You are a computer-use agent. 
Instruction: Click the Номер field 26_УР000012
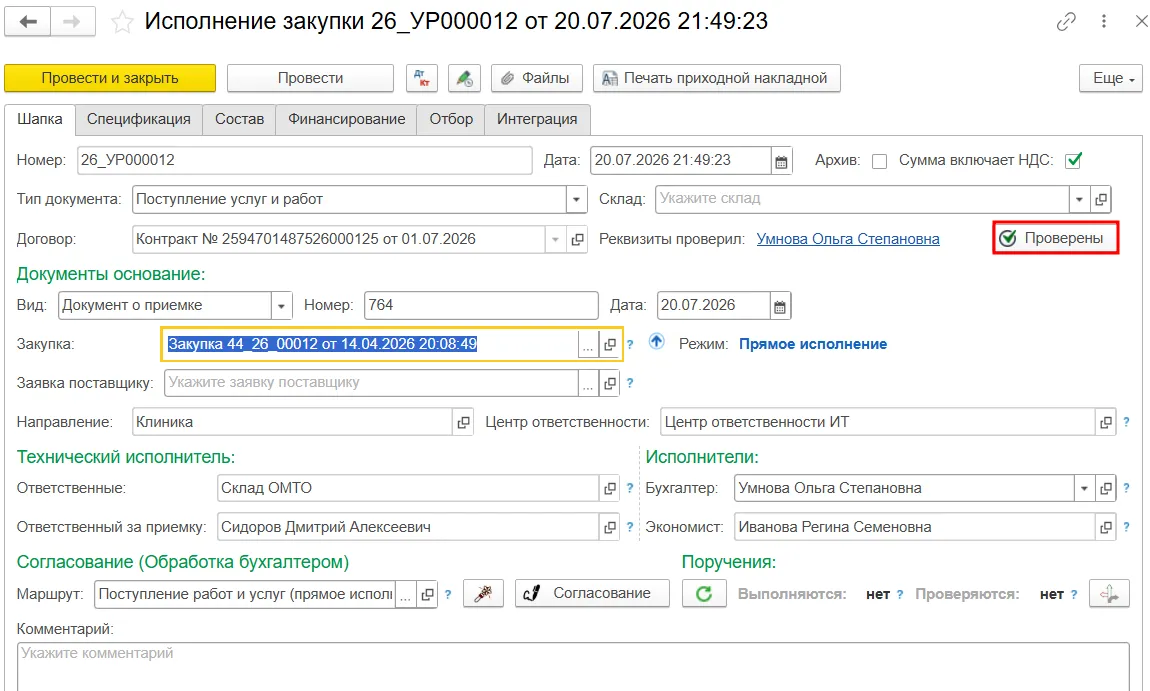coord(304,161)
